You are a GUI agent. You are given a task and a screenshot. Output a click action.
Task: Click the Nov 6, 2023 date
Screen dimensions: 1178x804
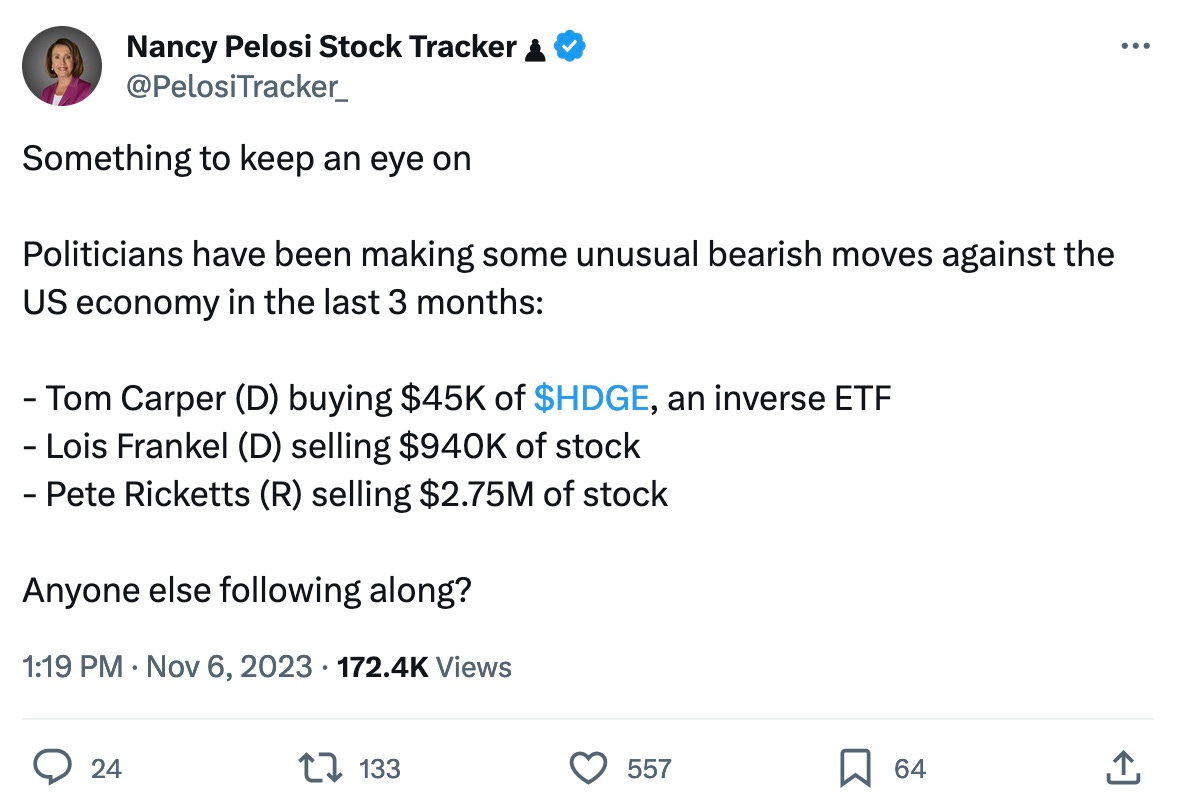point(229,666)
